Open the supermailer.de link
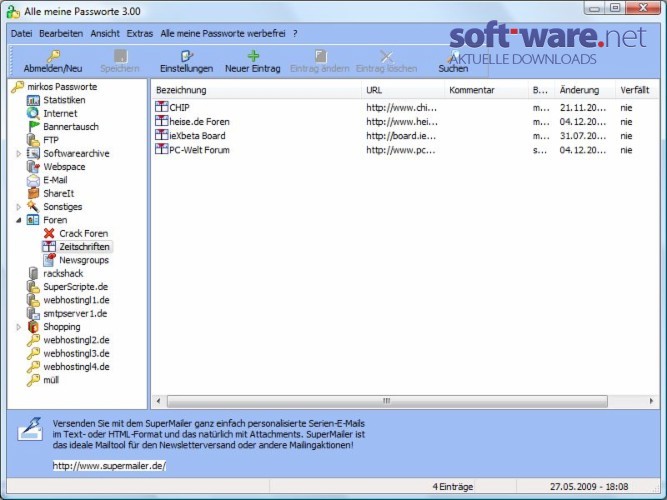 (109, 466)
